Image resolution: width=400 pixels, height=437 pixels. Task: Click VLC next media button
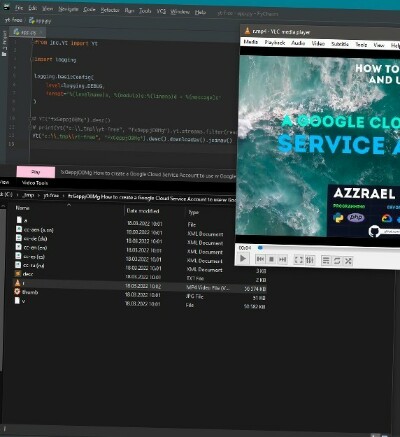click(282, 260)
